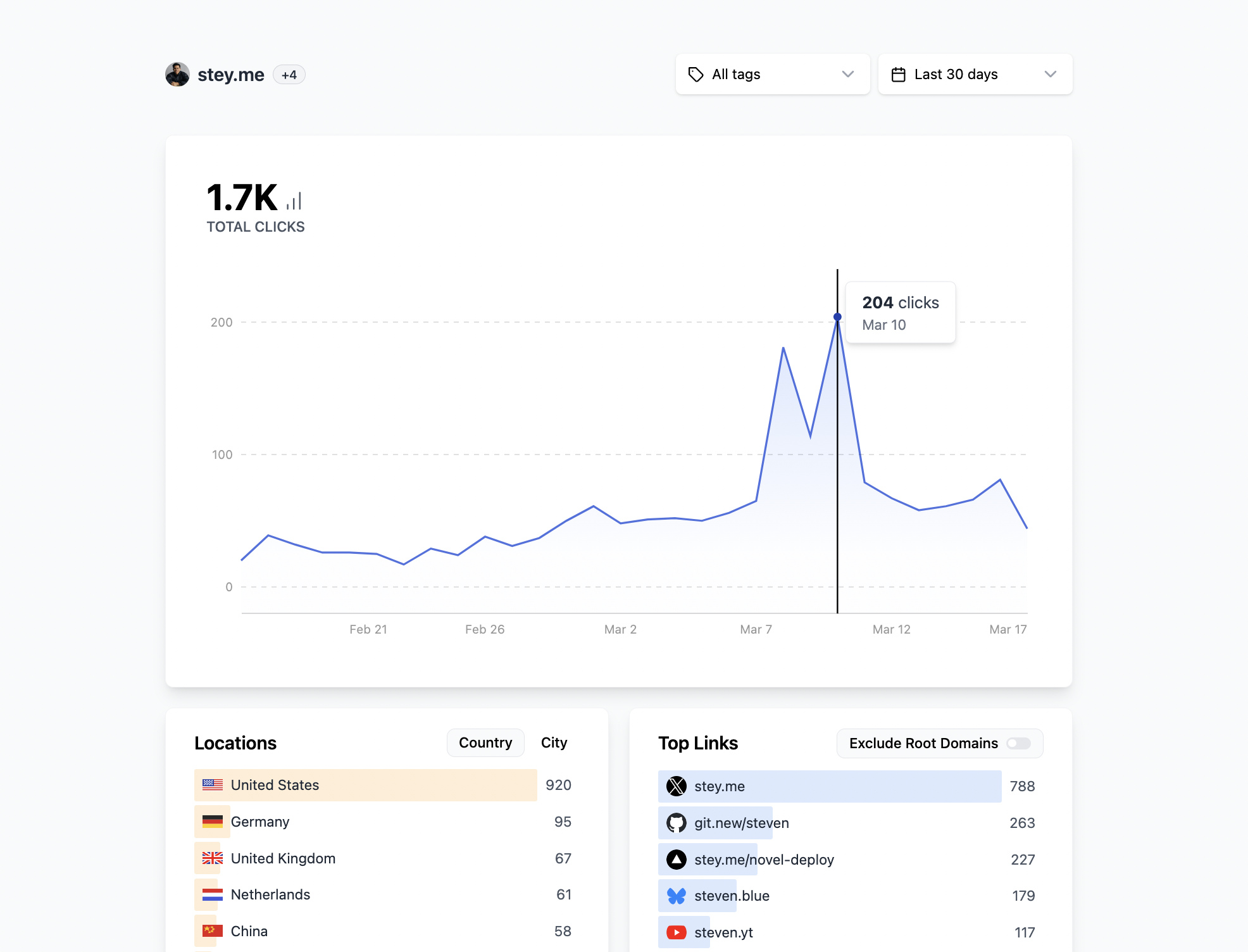Select the YouTube icon next to steven.yt
1248x952 pixels.
pyautogui.click(x=677, y=932)
